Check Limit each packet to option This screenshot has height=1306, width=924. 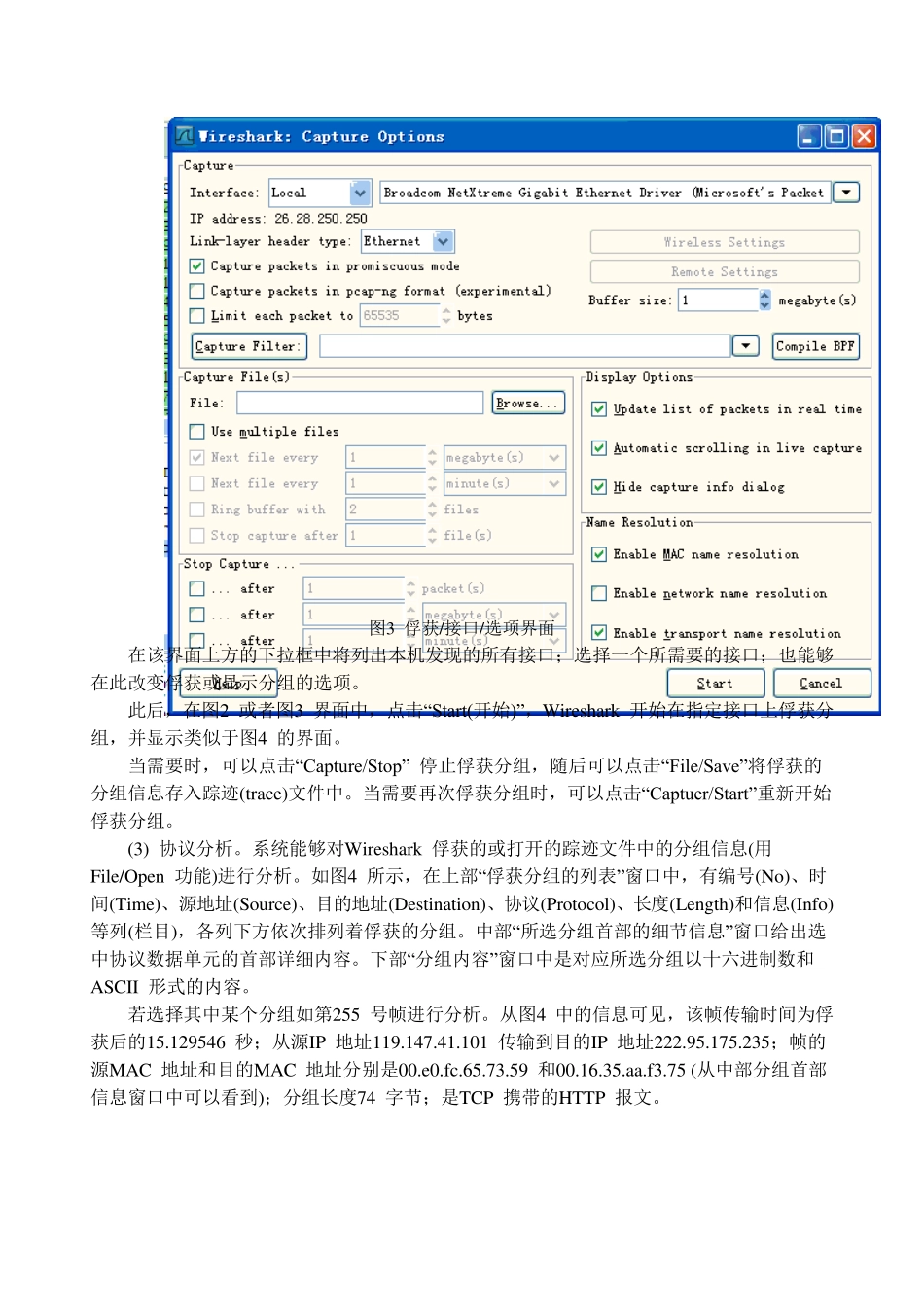[x=197, y=316]
